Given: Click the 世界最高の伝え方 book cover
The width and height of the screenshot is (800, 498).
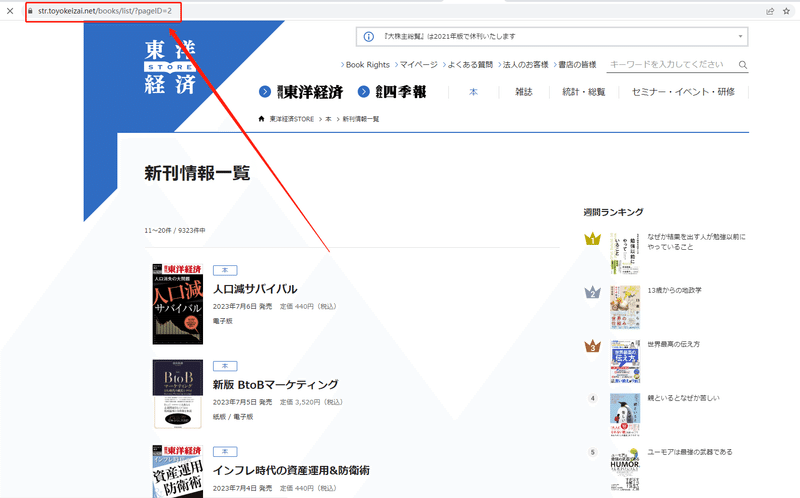Looking at the screenshot, I should coord(625,361).
